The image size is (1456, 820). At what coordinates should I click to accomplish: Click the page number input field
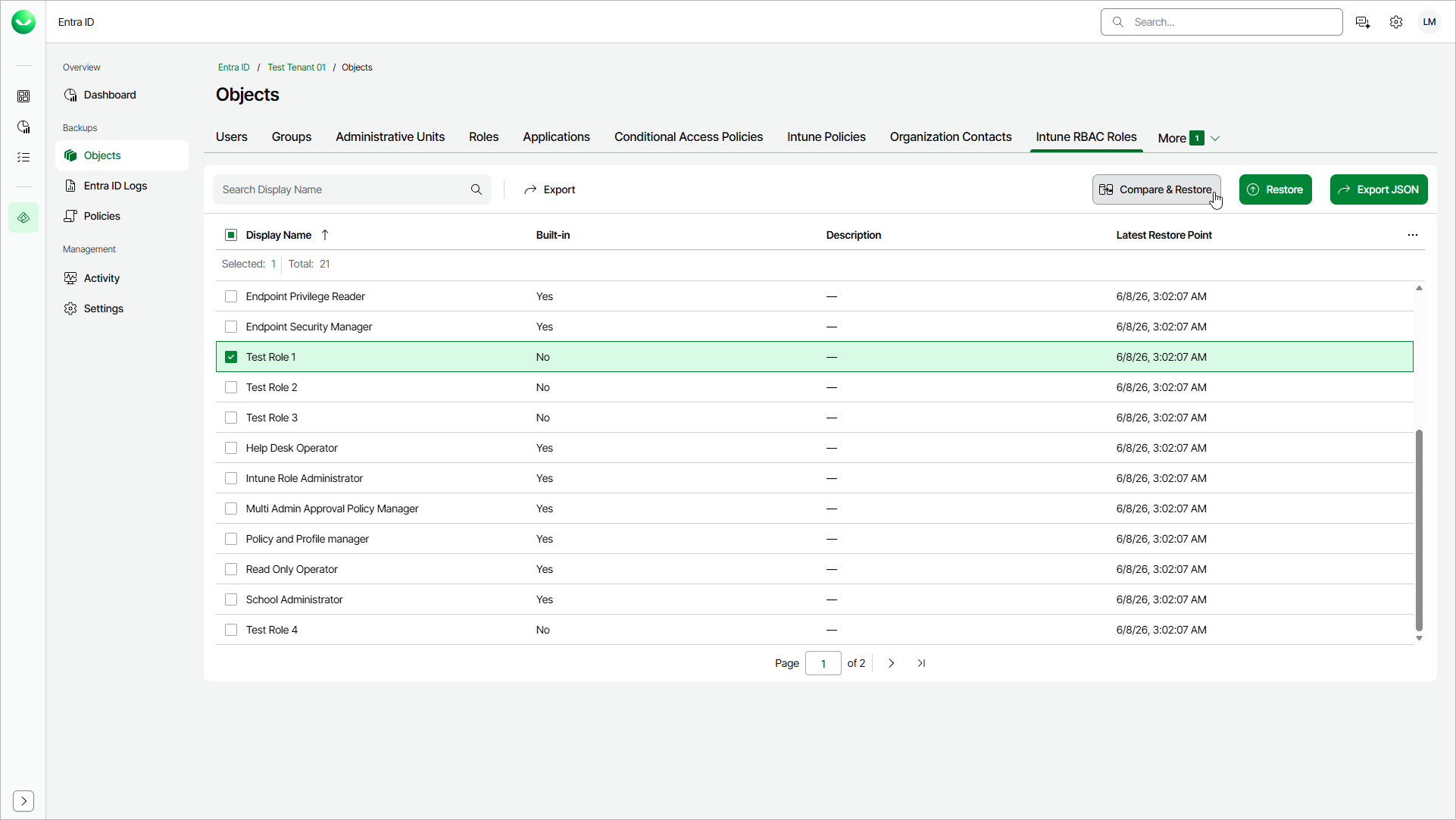point(823,663)
